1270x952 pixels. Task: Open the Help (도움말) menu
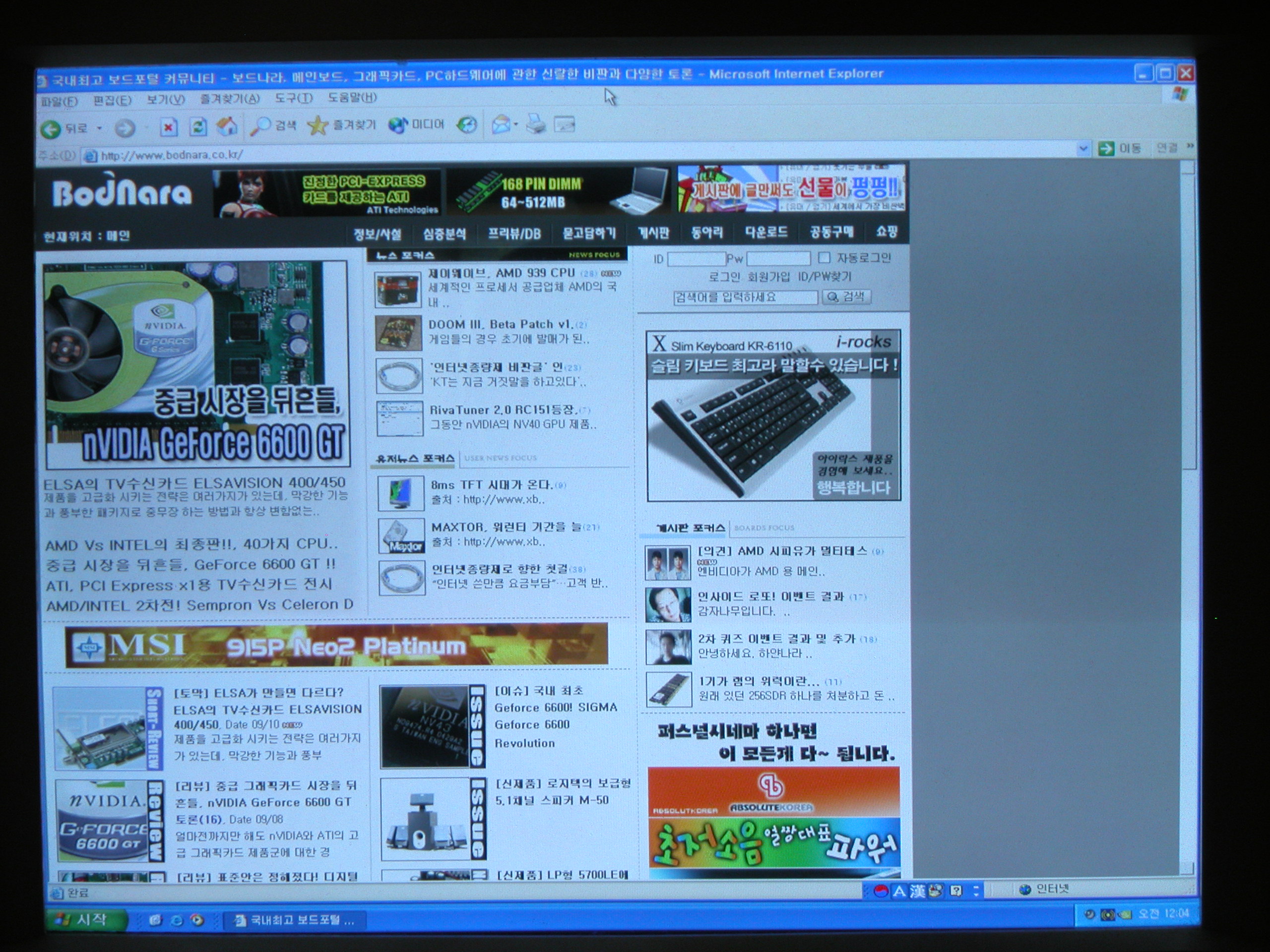[352, 98]
